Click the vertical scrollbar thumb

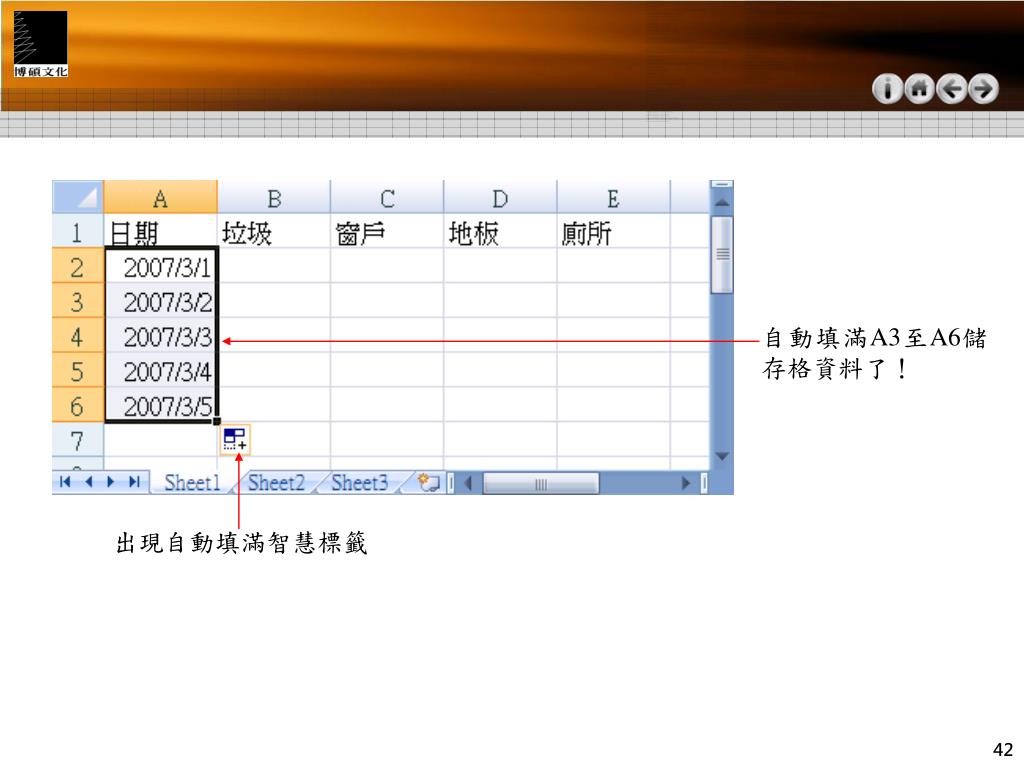tap(722, 255)
